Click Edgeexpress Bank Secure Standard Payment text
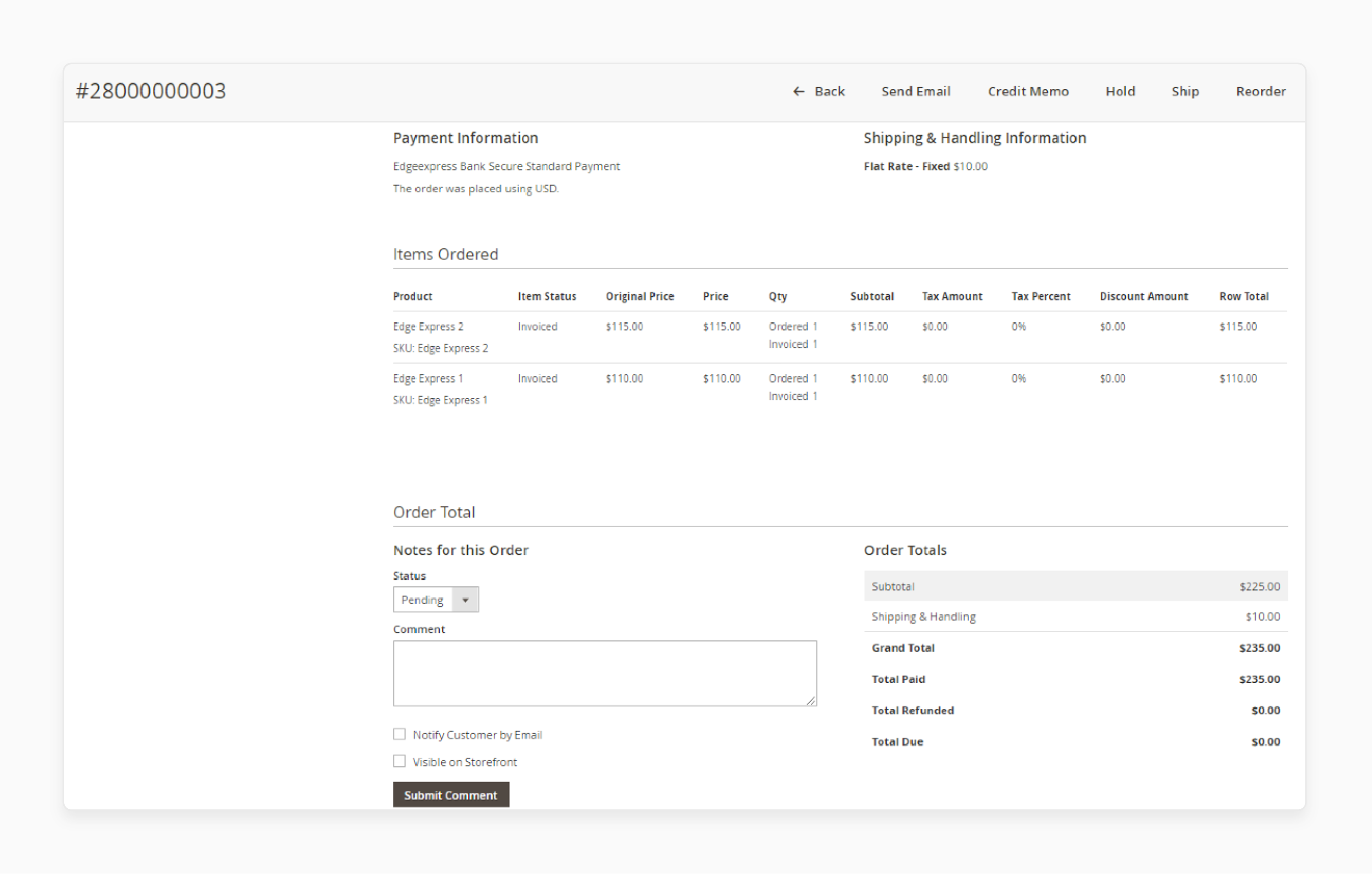This screenshot has width=1372, height=874. coord(506,166)
